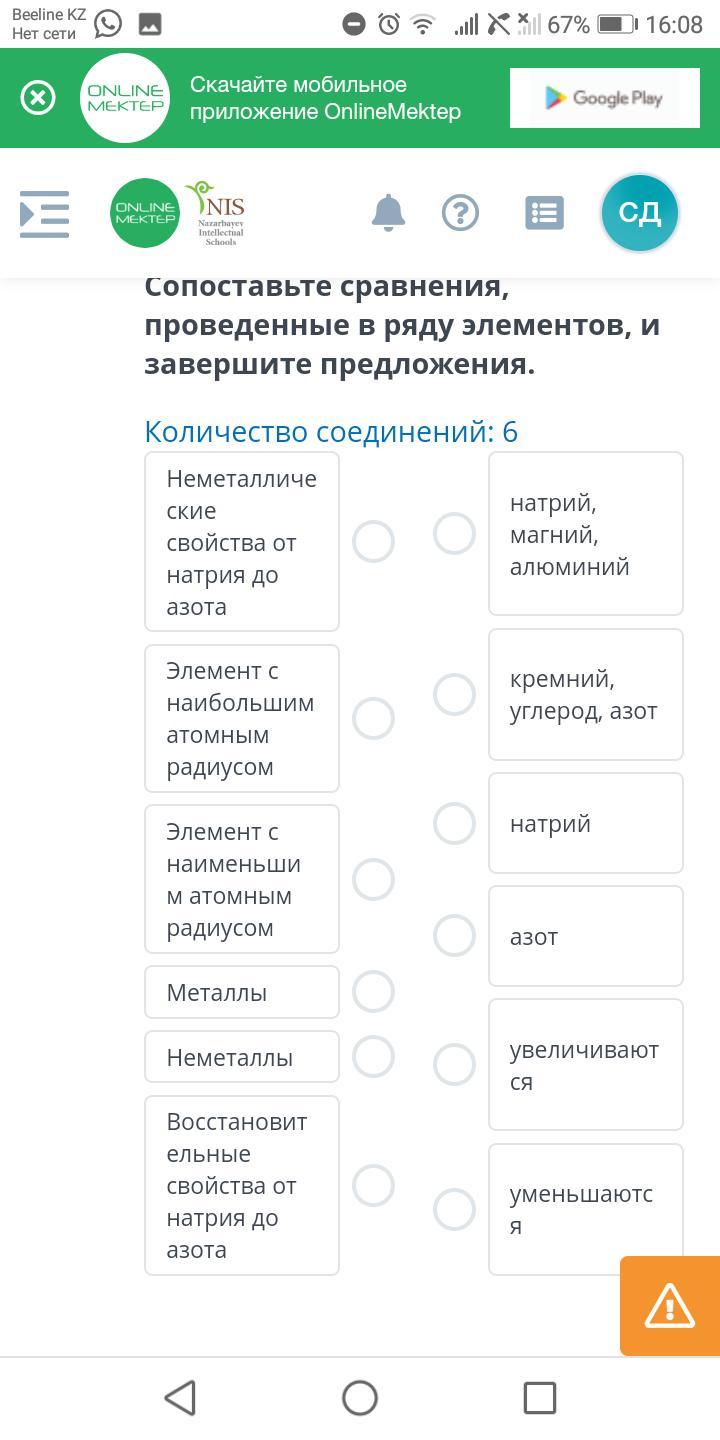This screenshot has width=720, height=1440.
Task: Tap the Android back navigation button
Action: point(180,1398)
